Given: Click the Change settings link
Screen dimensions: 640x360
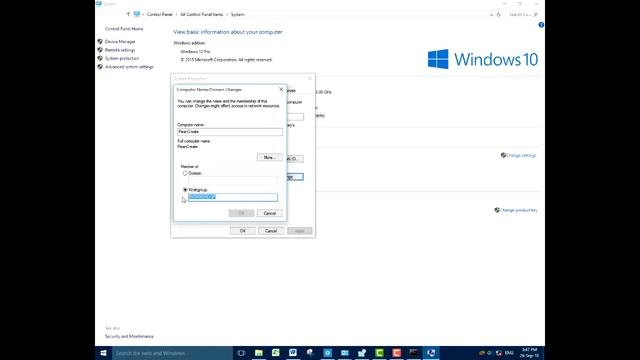Looking at the screenshot, I should [521, 156].
